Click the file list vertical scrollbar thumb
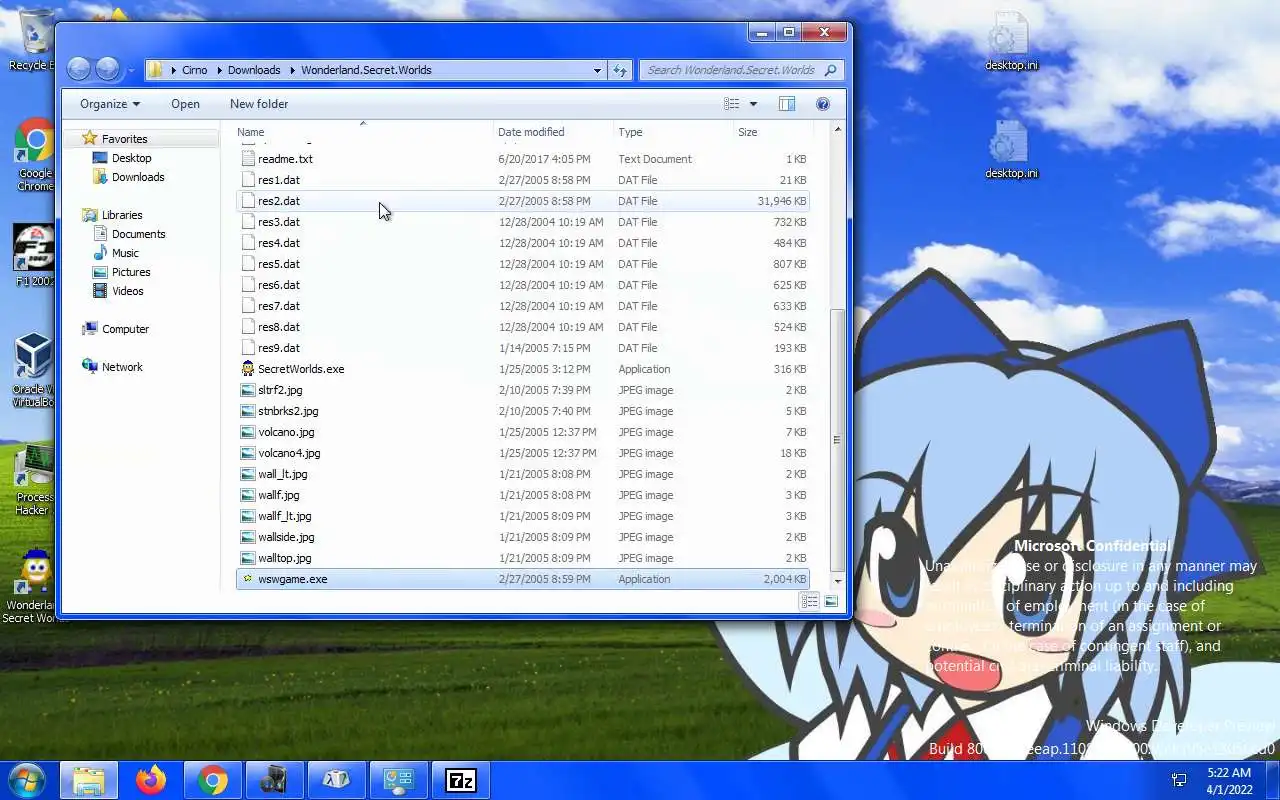 click(x=838, y=439)
